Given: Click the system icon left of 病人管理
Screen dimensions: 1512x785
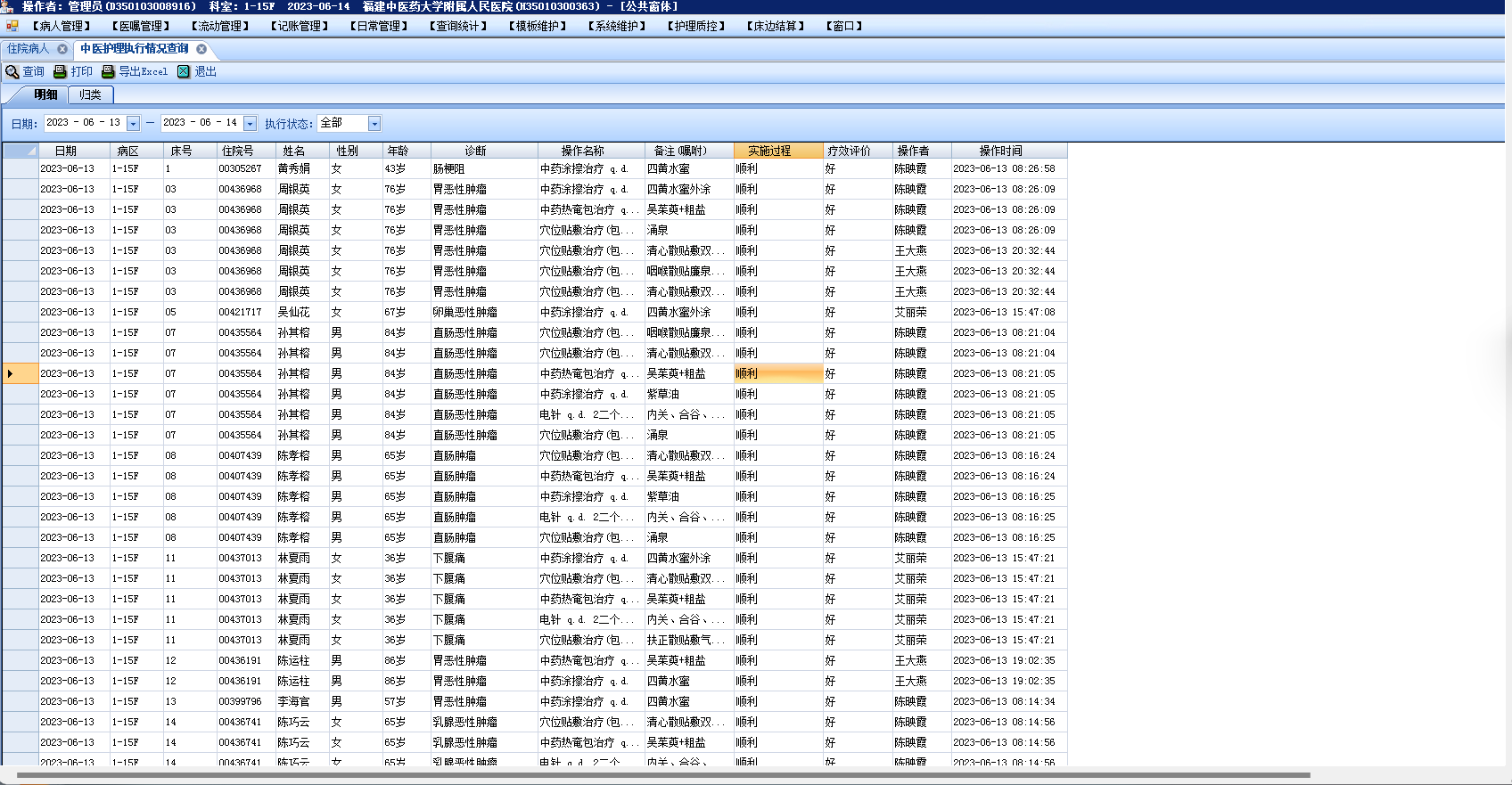Looking at the screenshot, I should (x=12, y=26).
